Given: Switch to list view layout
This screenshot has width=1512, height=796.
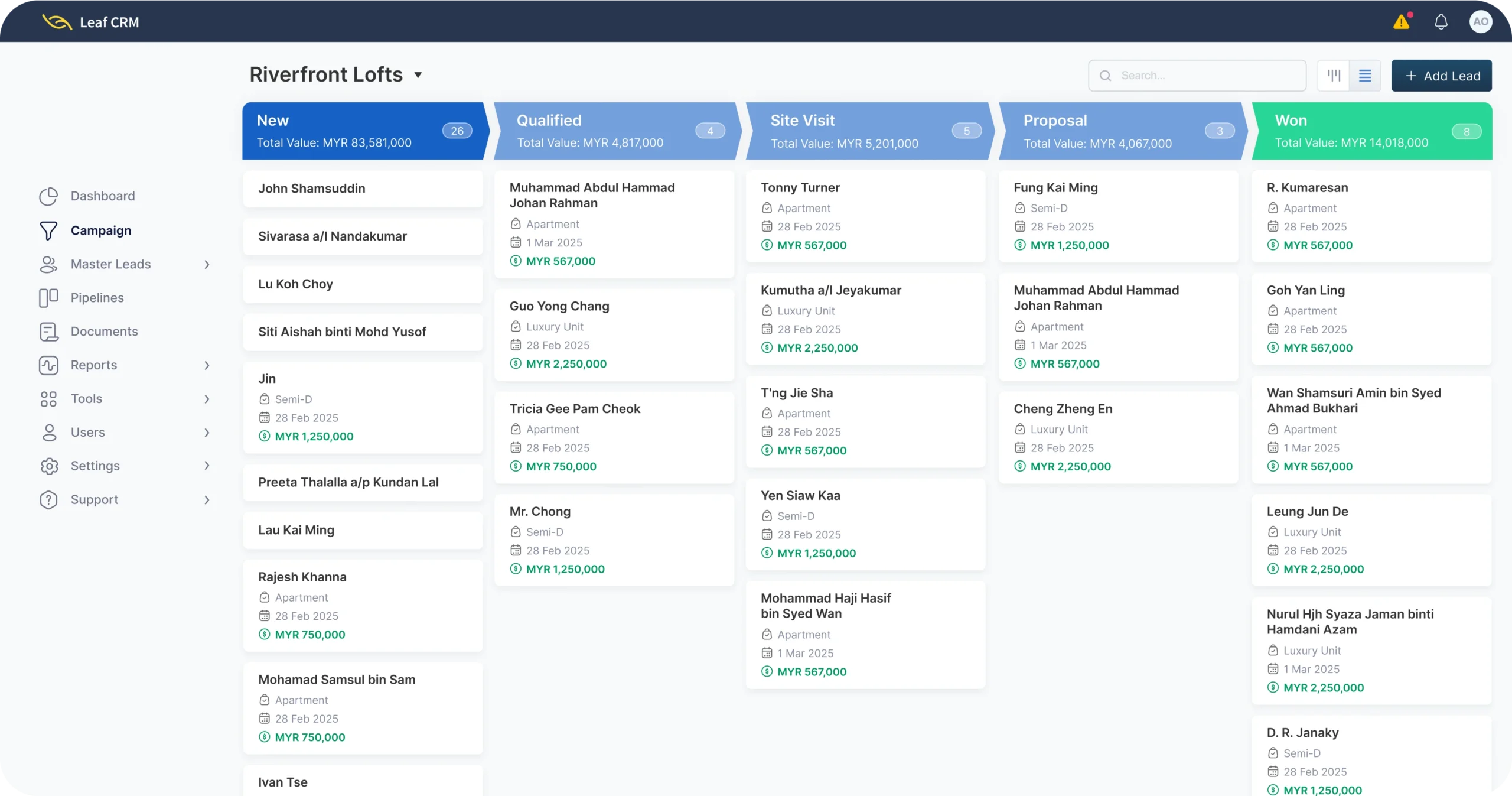Looking at the screenshot, I should click(1365, 76).
